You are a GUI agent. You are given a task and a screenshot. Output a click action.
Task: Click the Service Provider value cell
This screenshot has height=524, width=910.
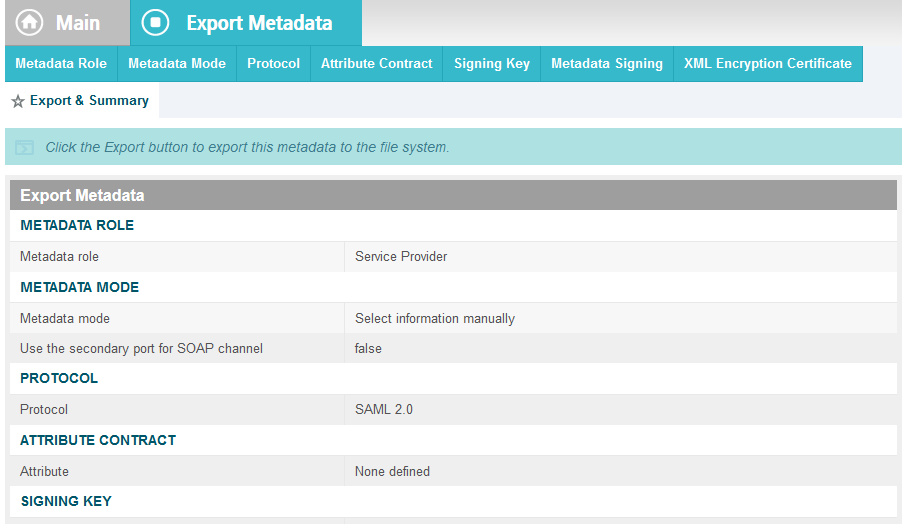click(x=620, y=256)
